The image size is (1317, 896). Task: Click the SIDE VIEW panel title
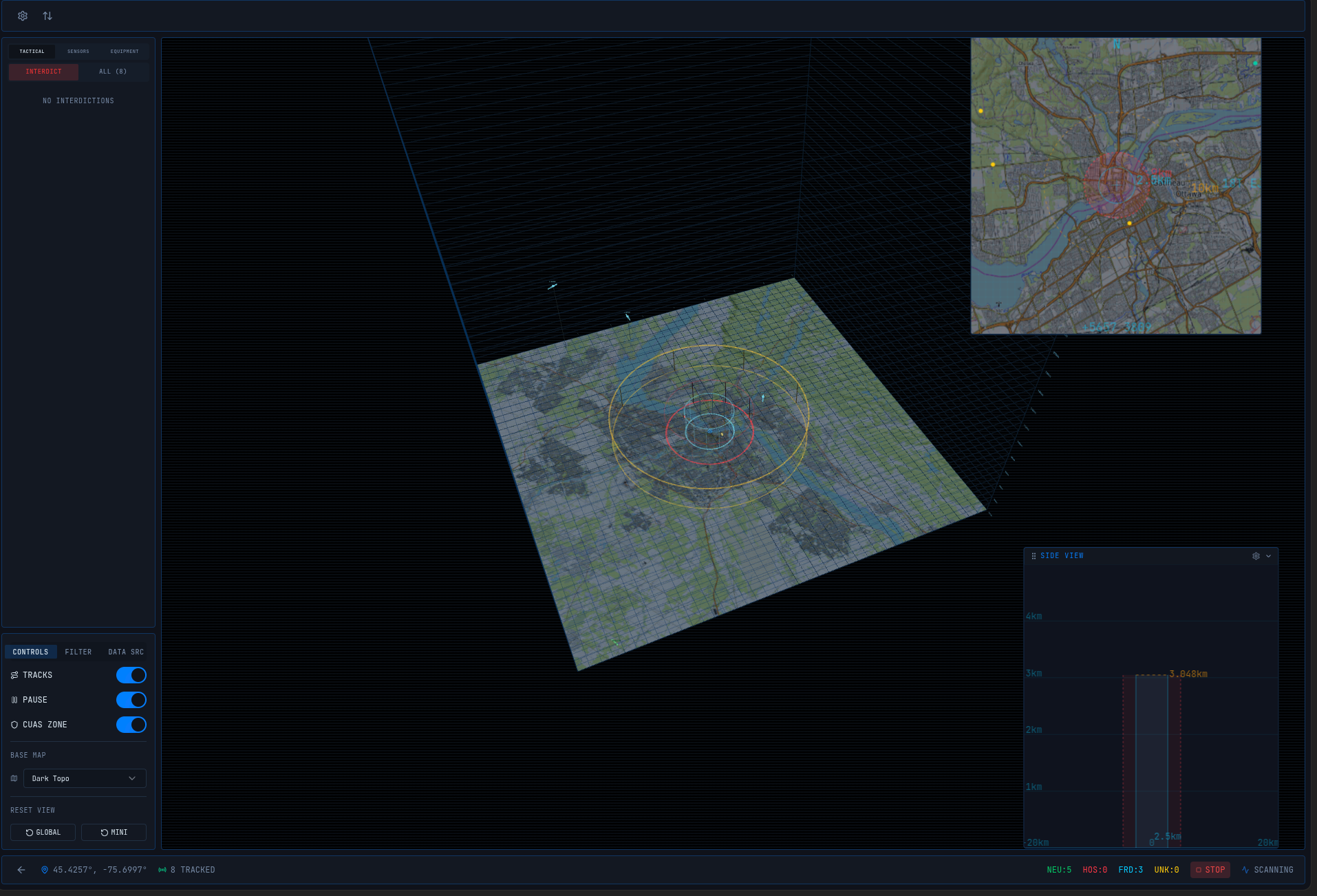[x=1062, y=556]
